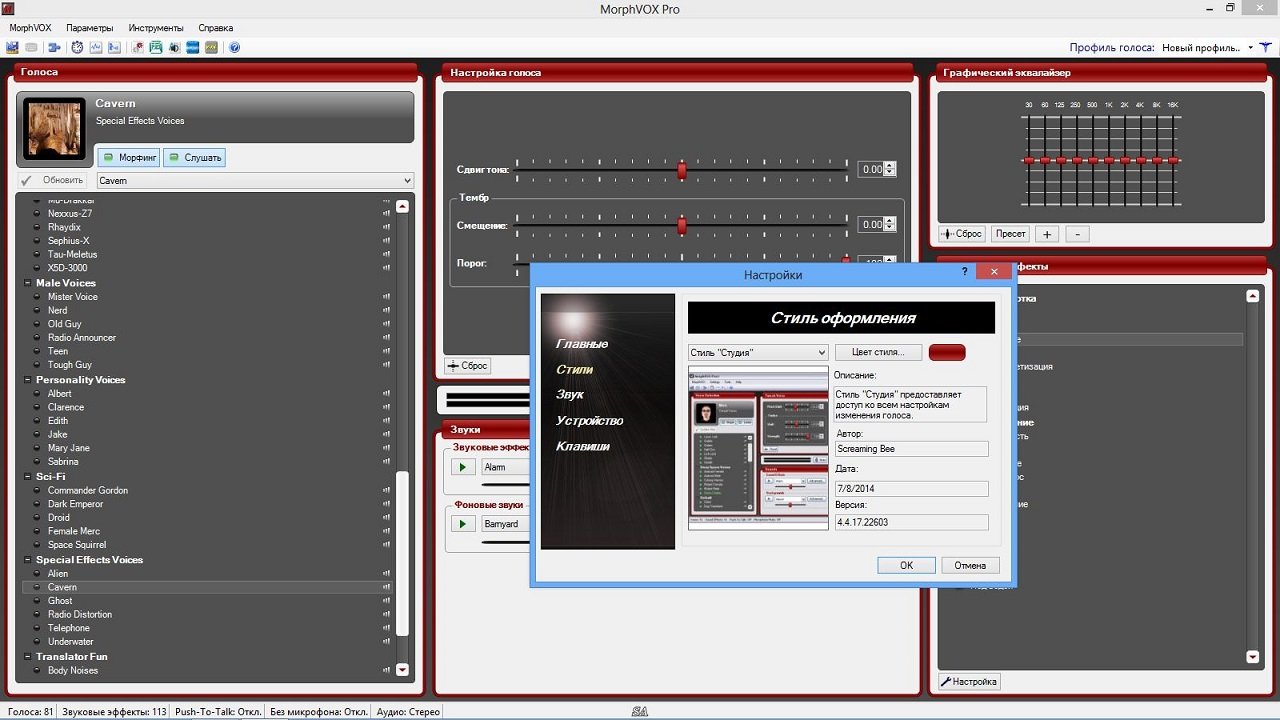Click the waveform icon in the toolbar
Image resolution: width=1280 pixels, height=720 pixels.
click(x=96, y=47)
